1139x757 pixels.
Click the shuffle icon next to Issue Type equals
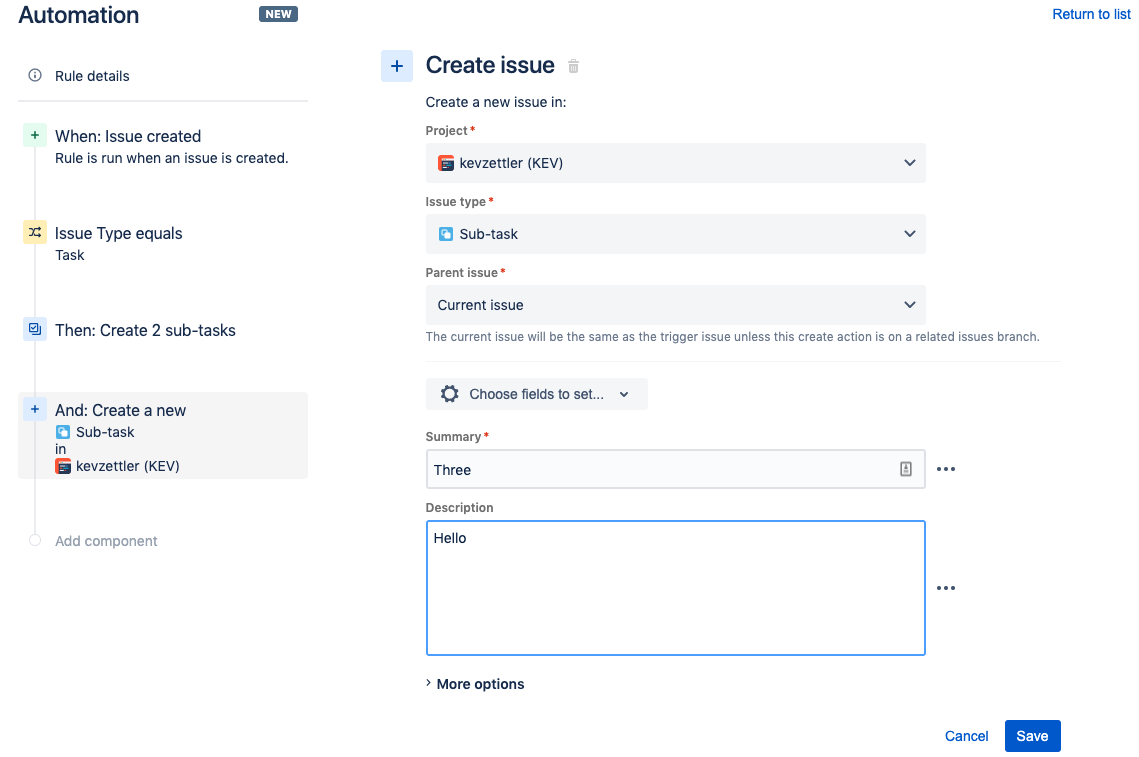click(x=35, y=231)
